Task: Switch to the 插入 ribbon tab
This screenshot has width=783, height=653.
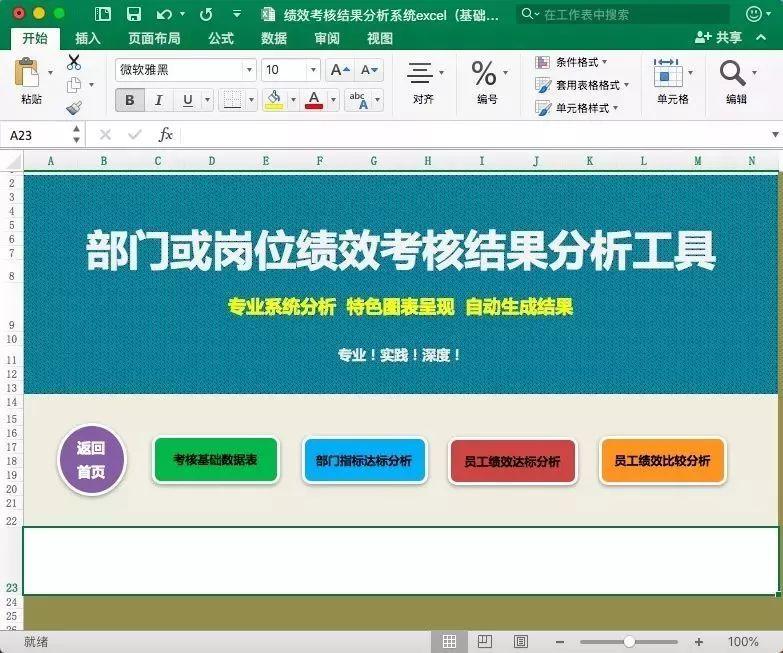Action: (x=88, y=38)
